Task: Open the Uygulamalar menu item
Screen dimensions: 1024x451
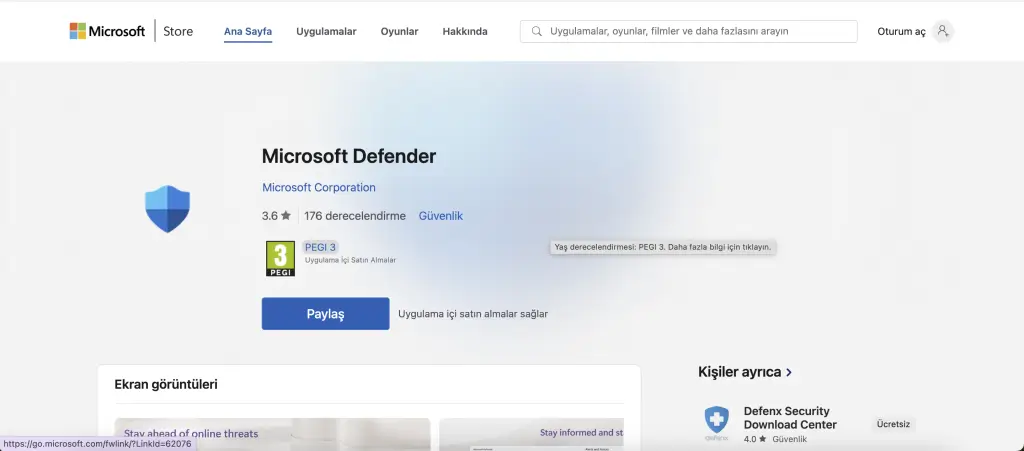Action: (x=326, y=31)
